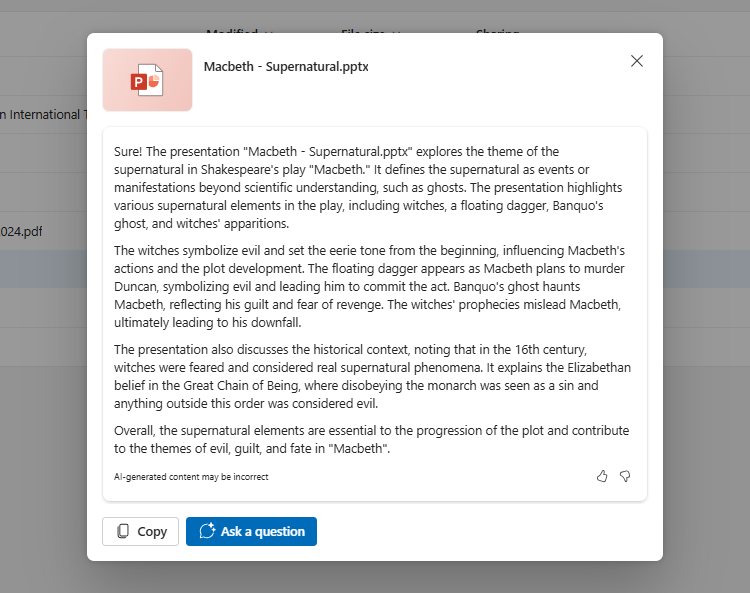Open the International file in background list
The height and width of the screenshot is (593, 750).
click(x=40, y=114)
